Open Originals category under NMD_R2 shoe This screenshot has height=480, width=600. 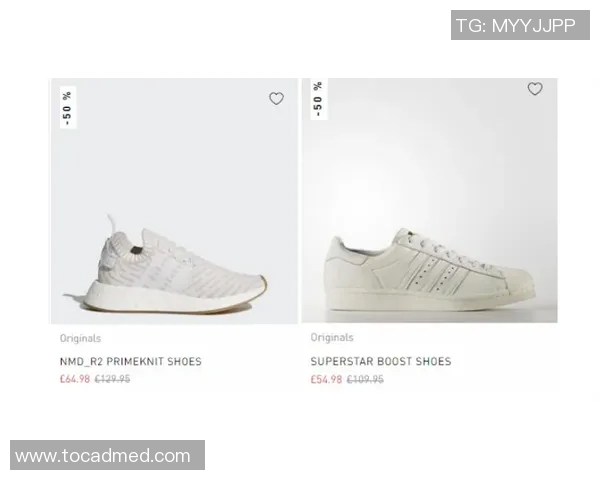pyautogui.click(x=80, y=338)
